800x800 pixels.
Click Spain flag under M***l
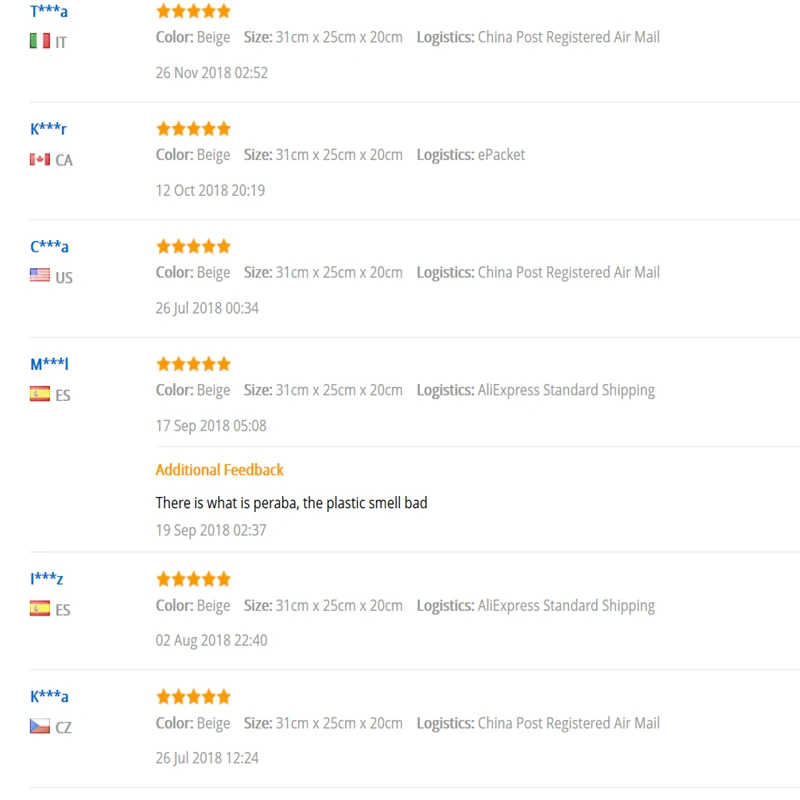click(x=40, y=394)
